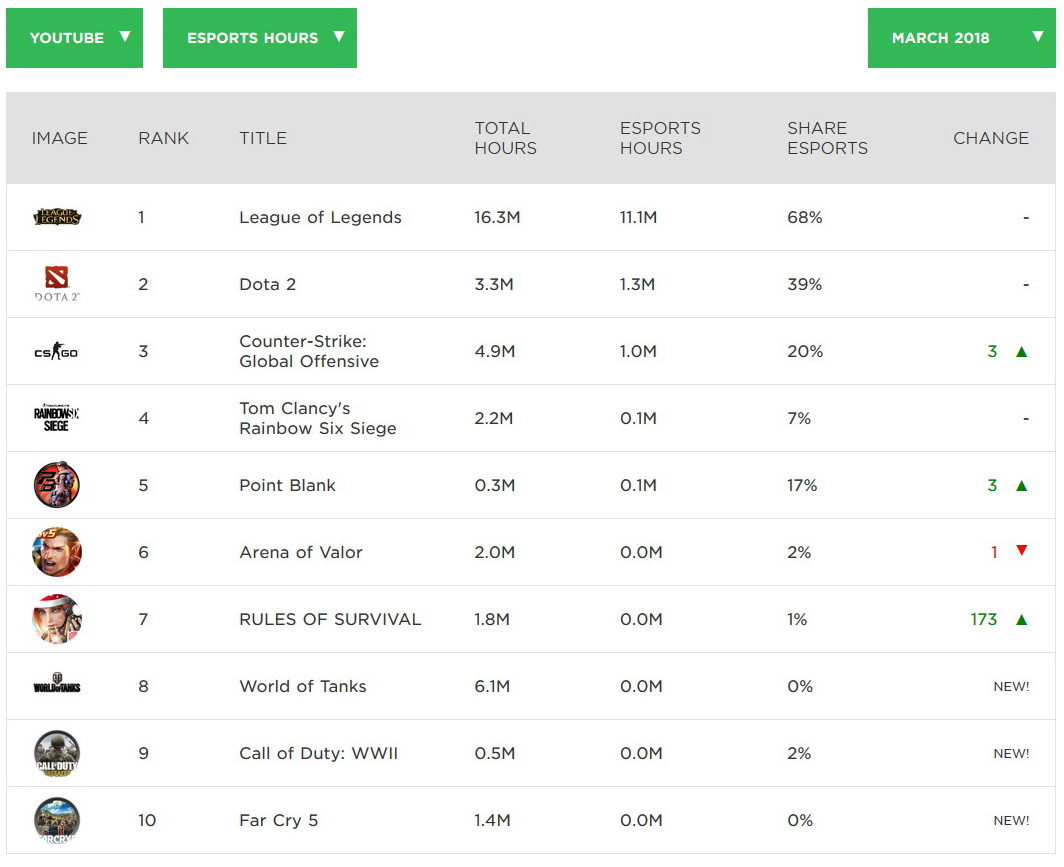Open the March 2018 date dropdown
The height and width of the screenshot is (867, 1064).
click(961, 38)
